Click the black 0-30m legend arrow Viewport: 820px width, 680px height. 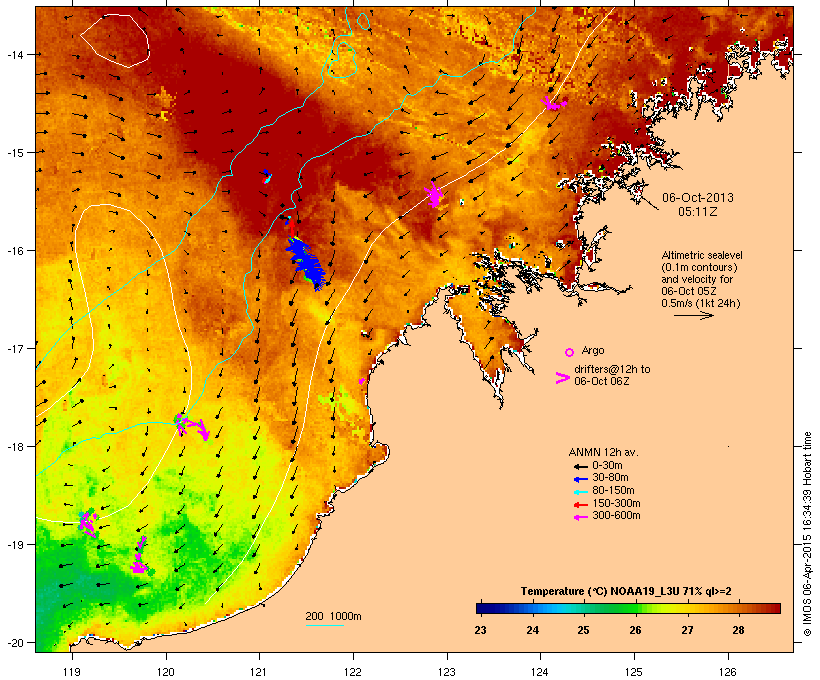click(x=580, y=466)
